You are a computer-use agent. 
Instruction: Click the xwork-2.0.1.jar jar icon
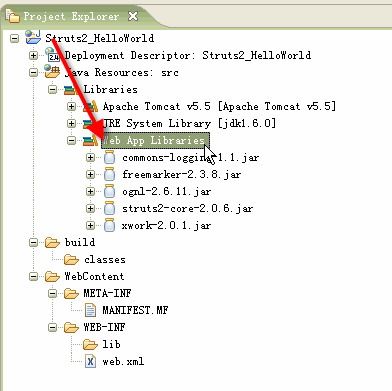point(109,225)
